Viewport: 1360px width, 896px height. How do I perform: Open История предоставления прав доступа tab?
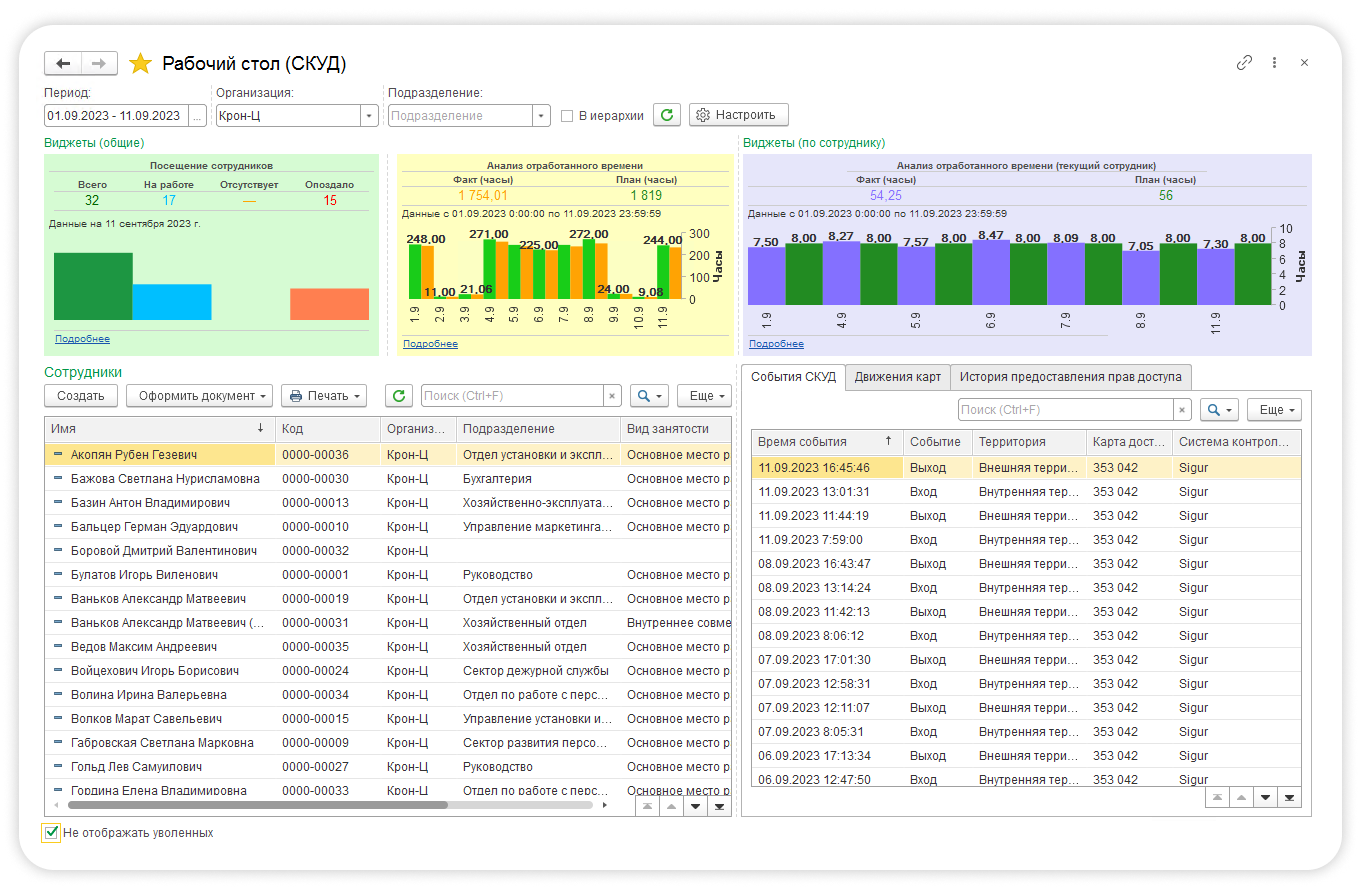[x=1070, y=377]
